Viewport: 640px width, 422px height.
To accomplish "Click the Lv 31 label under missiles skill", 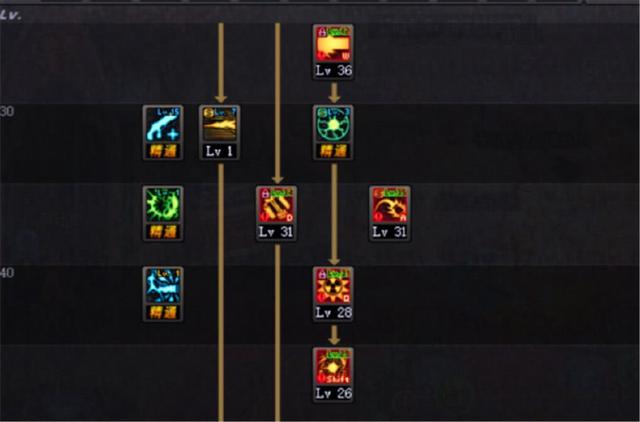I will (x=276, y=232).
